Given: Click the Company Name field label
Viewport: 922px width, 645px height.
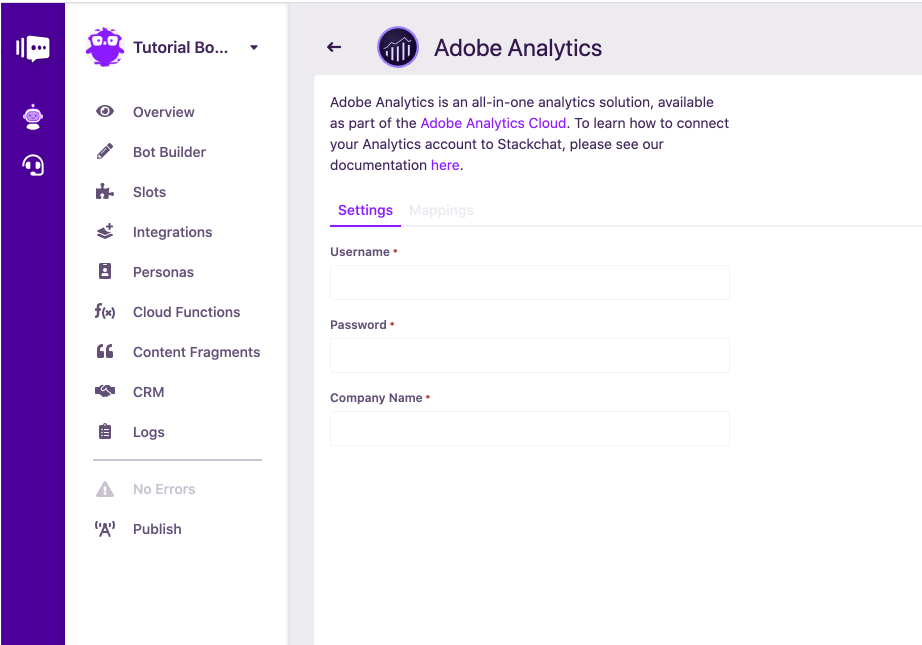Looking at the screenshot, I should (376, 397).
